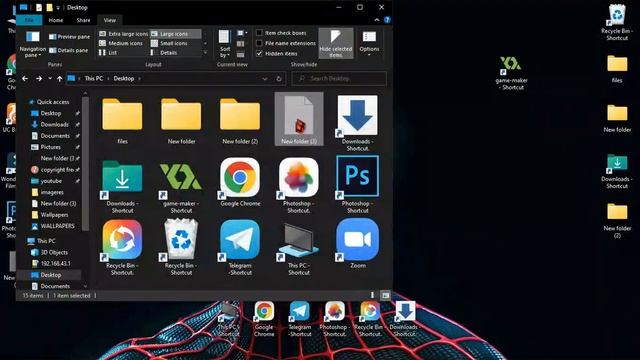Choose Medium icons layout
This screenshot has width=640, height=360.
tap(121, 43)
